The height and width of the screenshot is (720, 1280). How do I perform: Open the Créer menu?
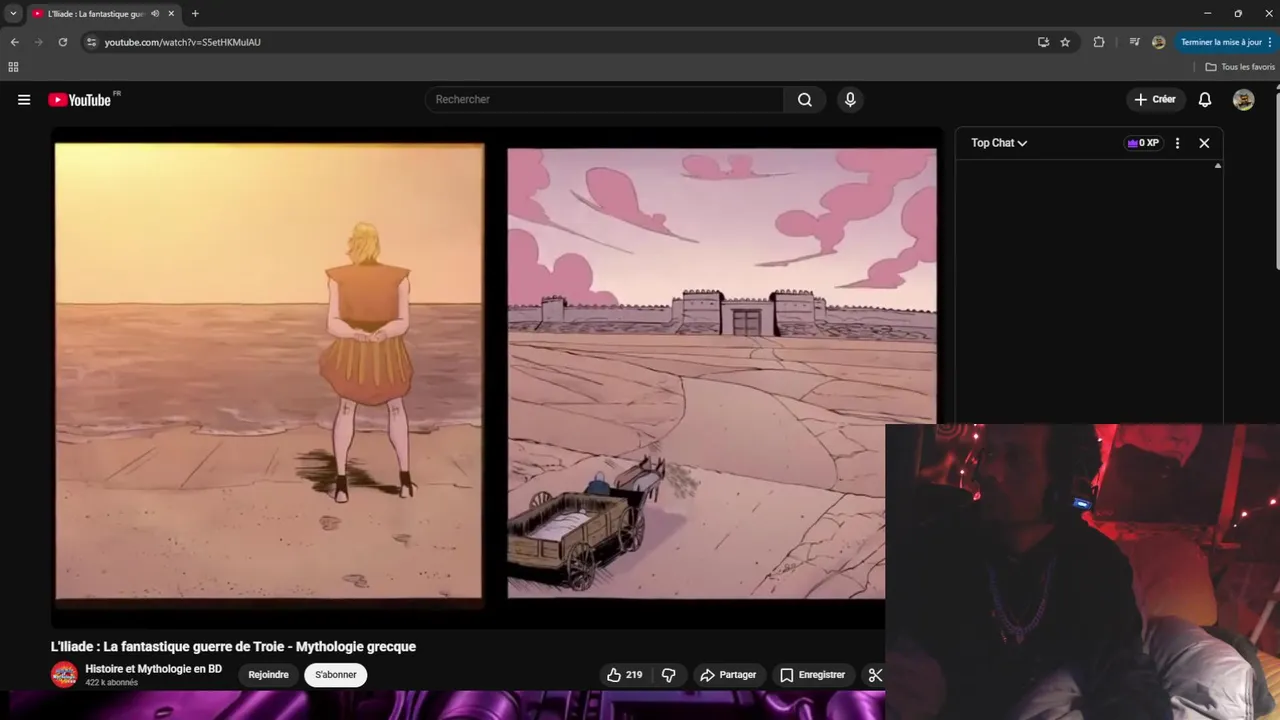pyautogui.click(x=1155, y=99)
